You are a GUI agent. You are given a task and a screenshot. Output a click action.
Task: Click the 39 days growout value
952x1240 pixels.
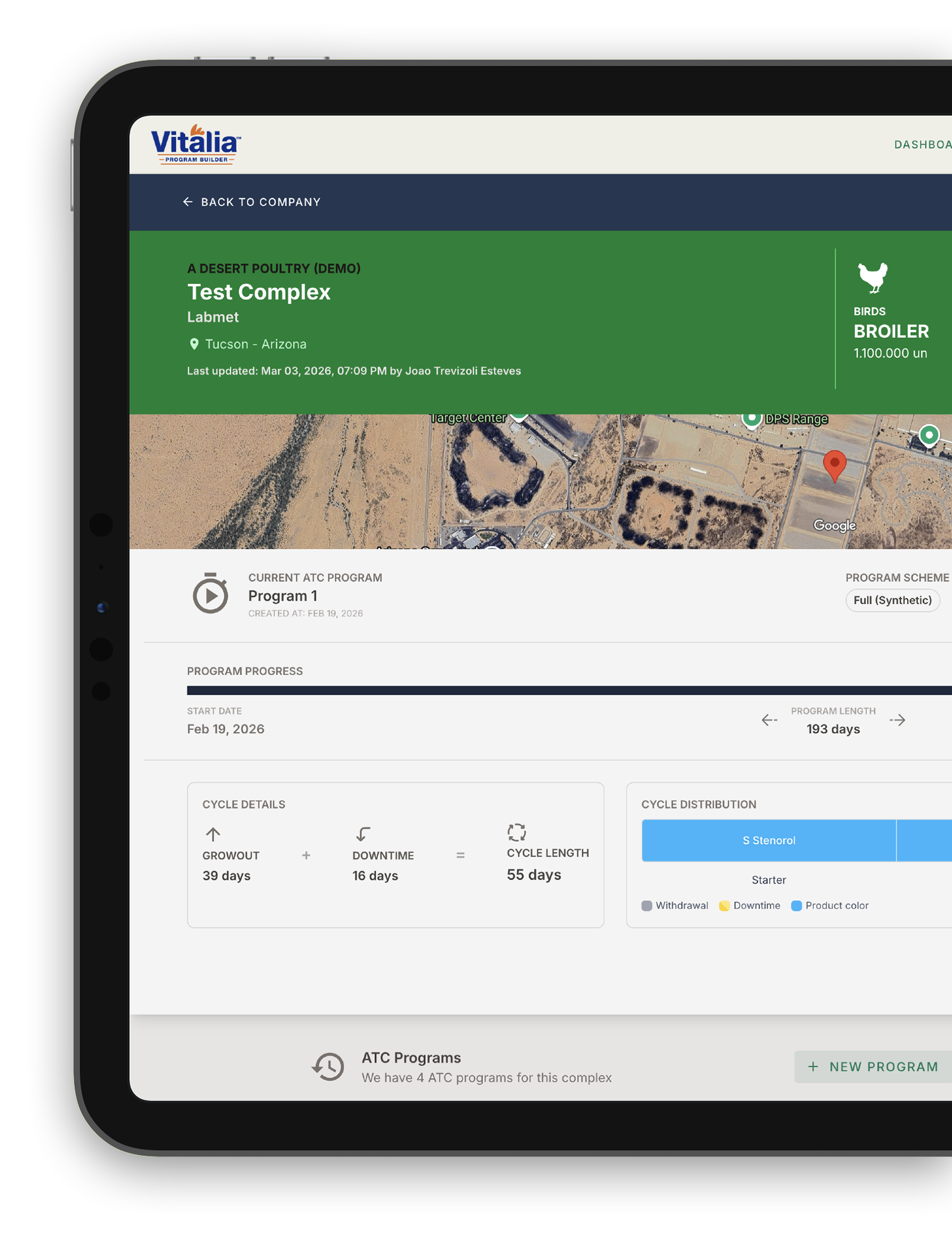[x=226, y=876]
